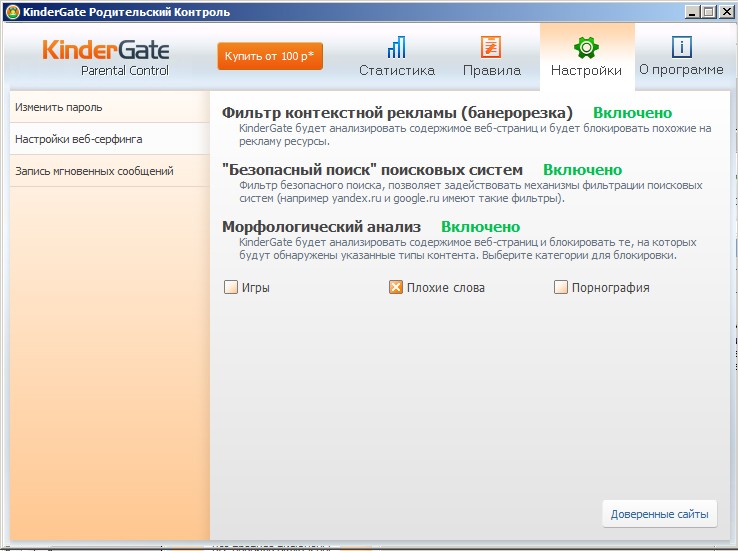
Task: Switch to the Правила tab label
Action: 492,71
